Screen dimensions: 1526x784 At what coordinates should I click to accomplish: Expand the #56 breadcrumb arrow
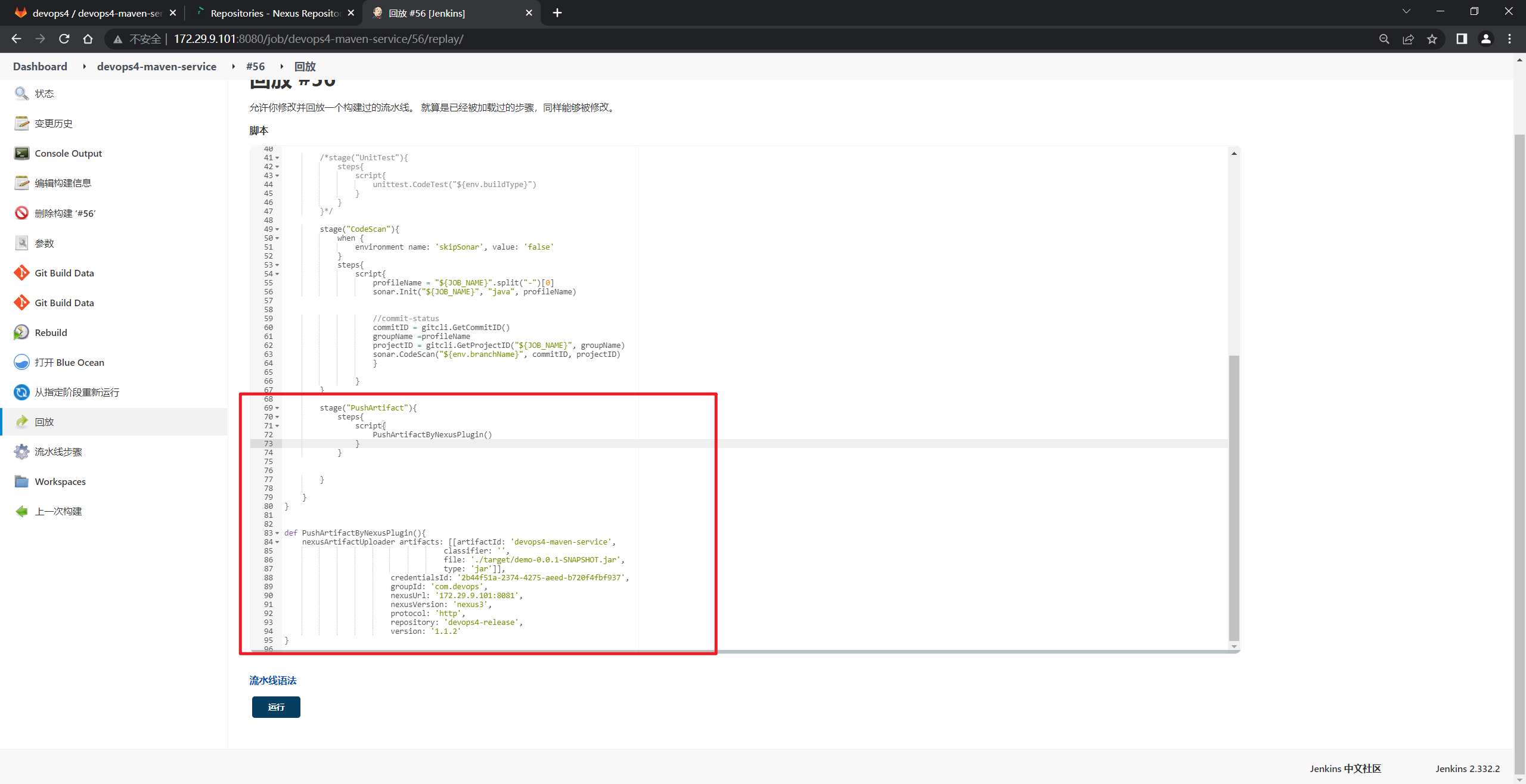click(x=281, y=66)
